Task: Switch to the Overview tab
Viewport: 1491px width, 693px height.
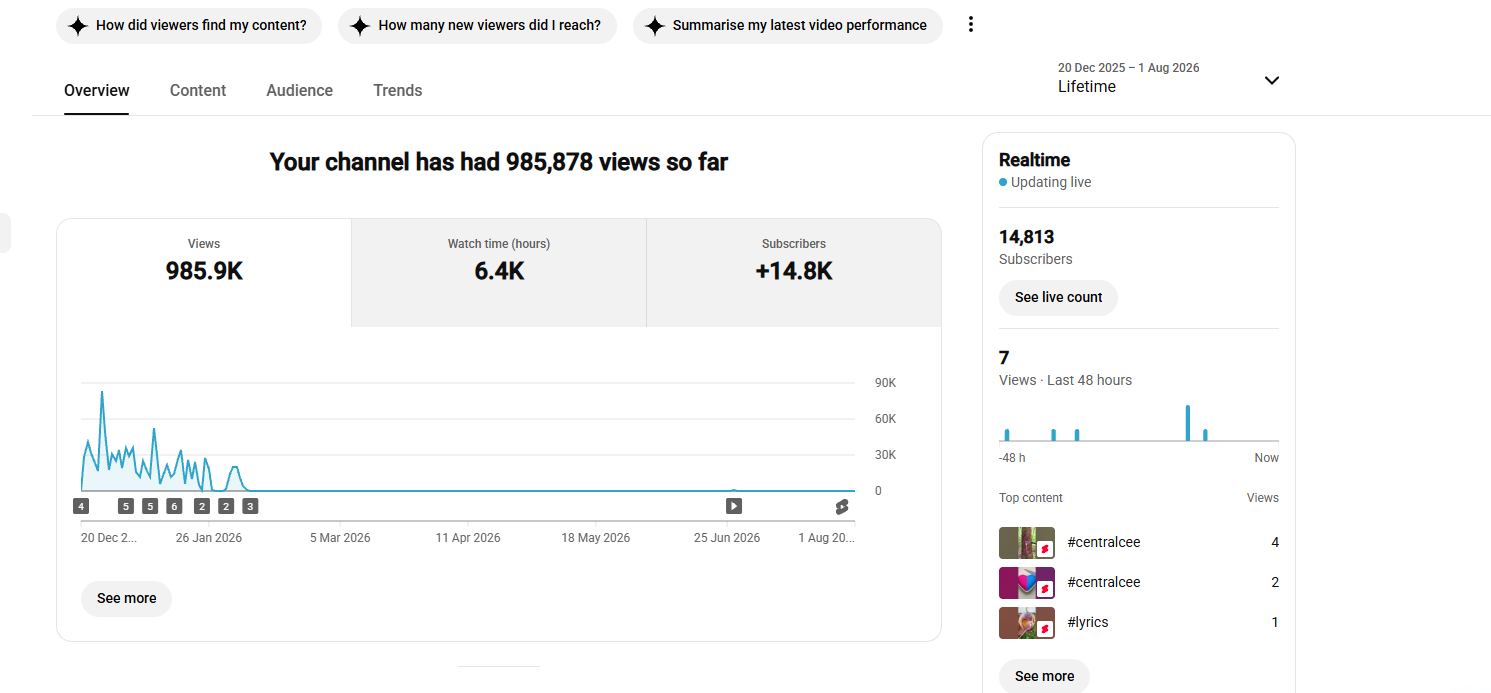Action: coord(97,90)
